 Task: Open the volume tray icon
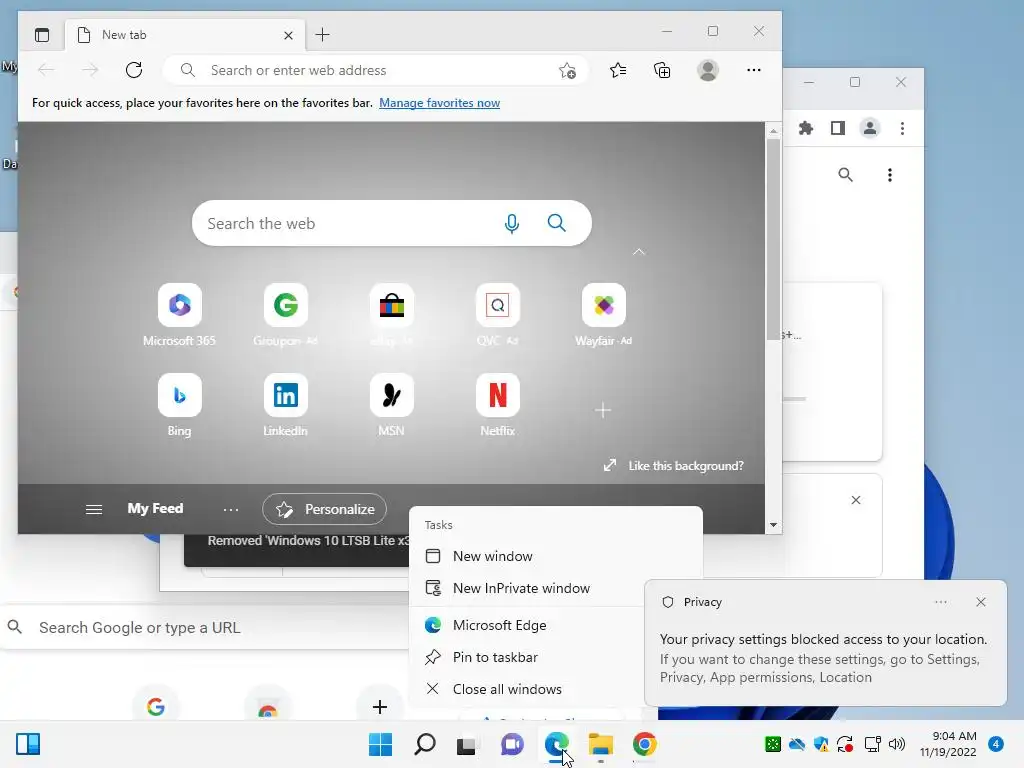[x=897, y=744]
